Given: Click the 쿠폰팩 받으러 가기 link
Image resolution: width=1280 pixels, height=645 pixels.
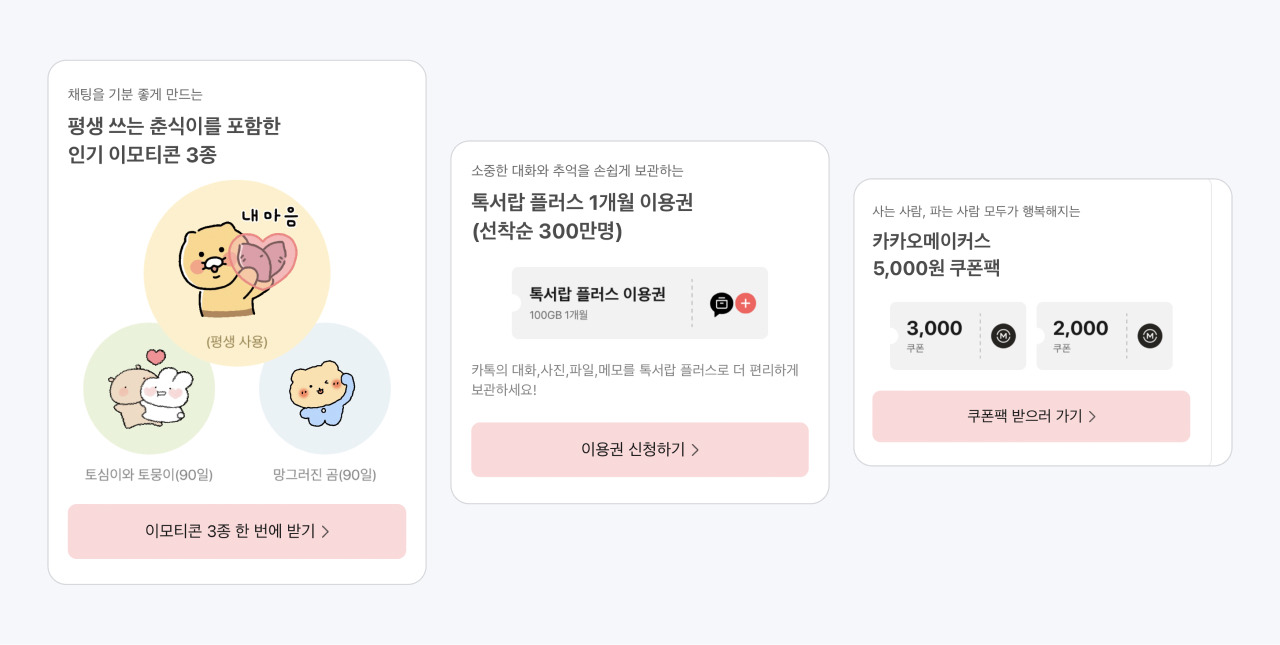Looking at the screenshot, I should pos(1031,416).
